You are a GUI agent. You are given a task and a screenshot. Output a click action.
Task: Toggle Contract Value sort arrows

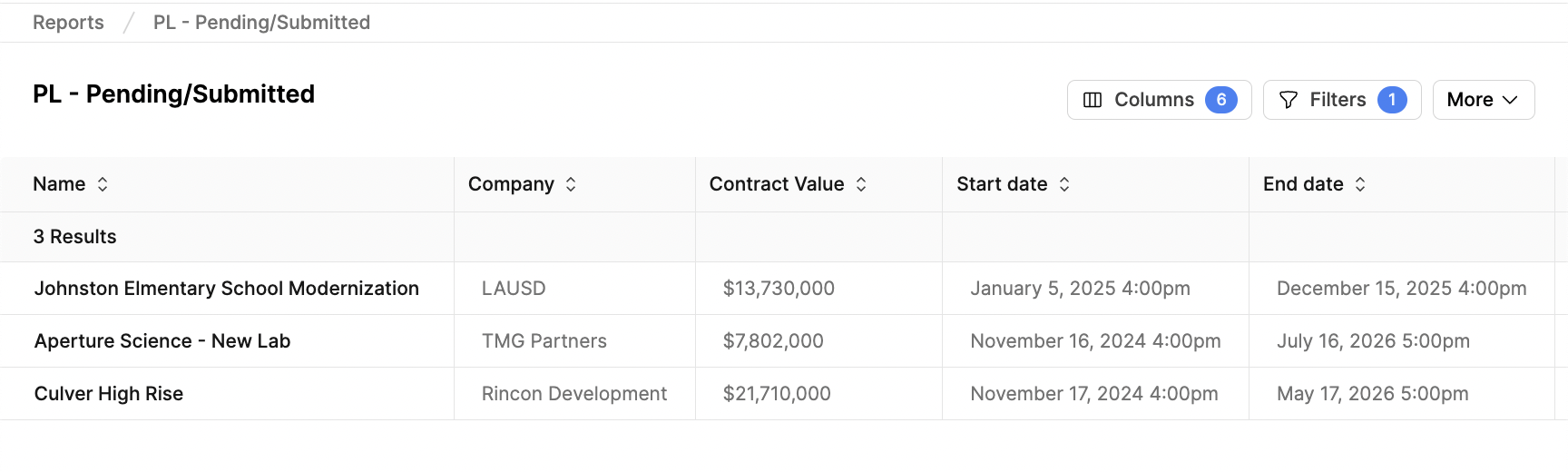click(x=861, y=184)
